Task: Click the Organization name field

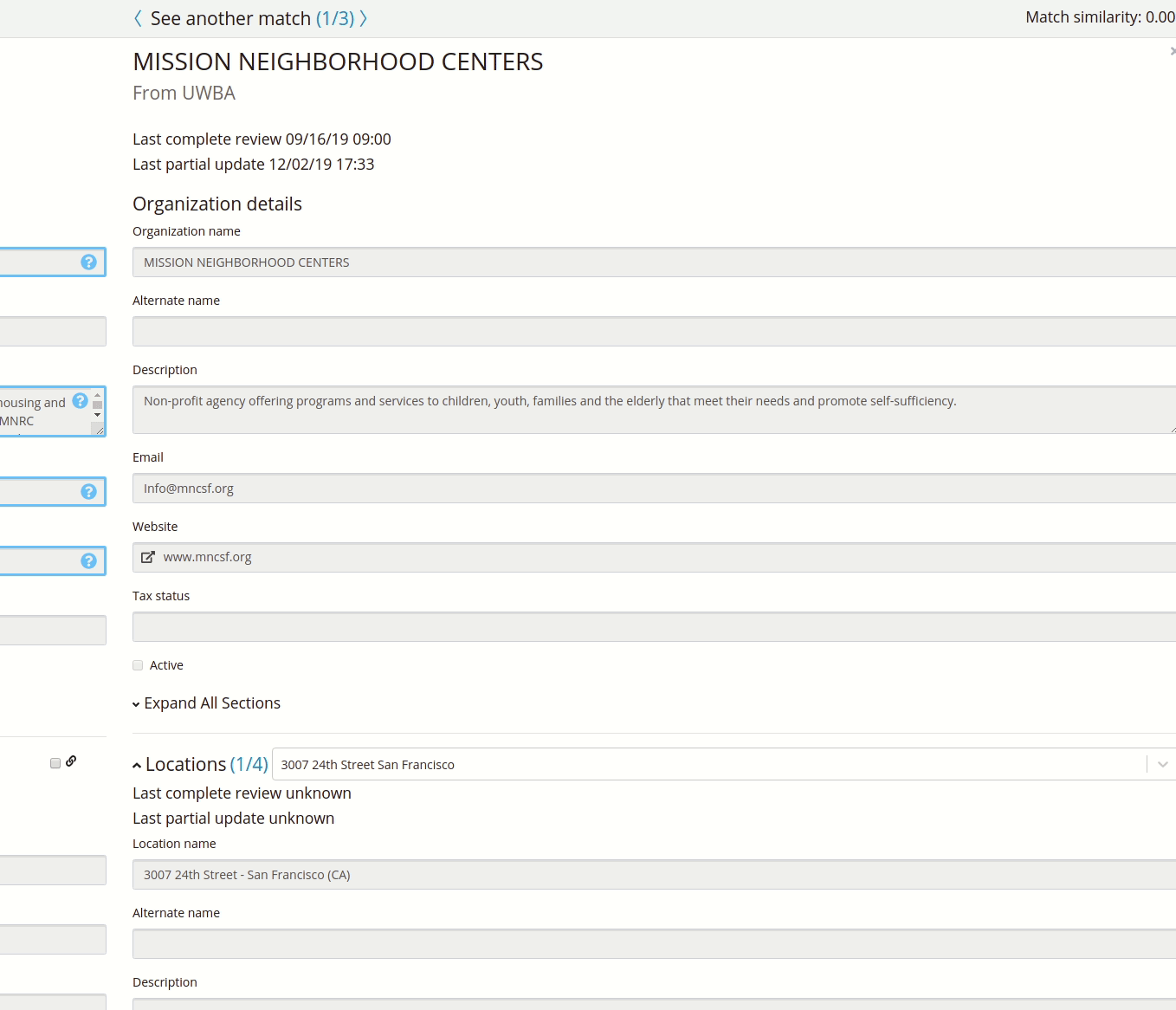Action: pos(654,262)
